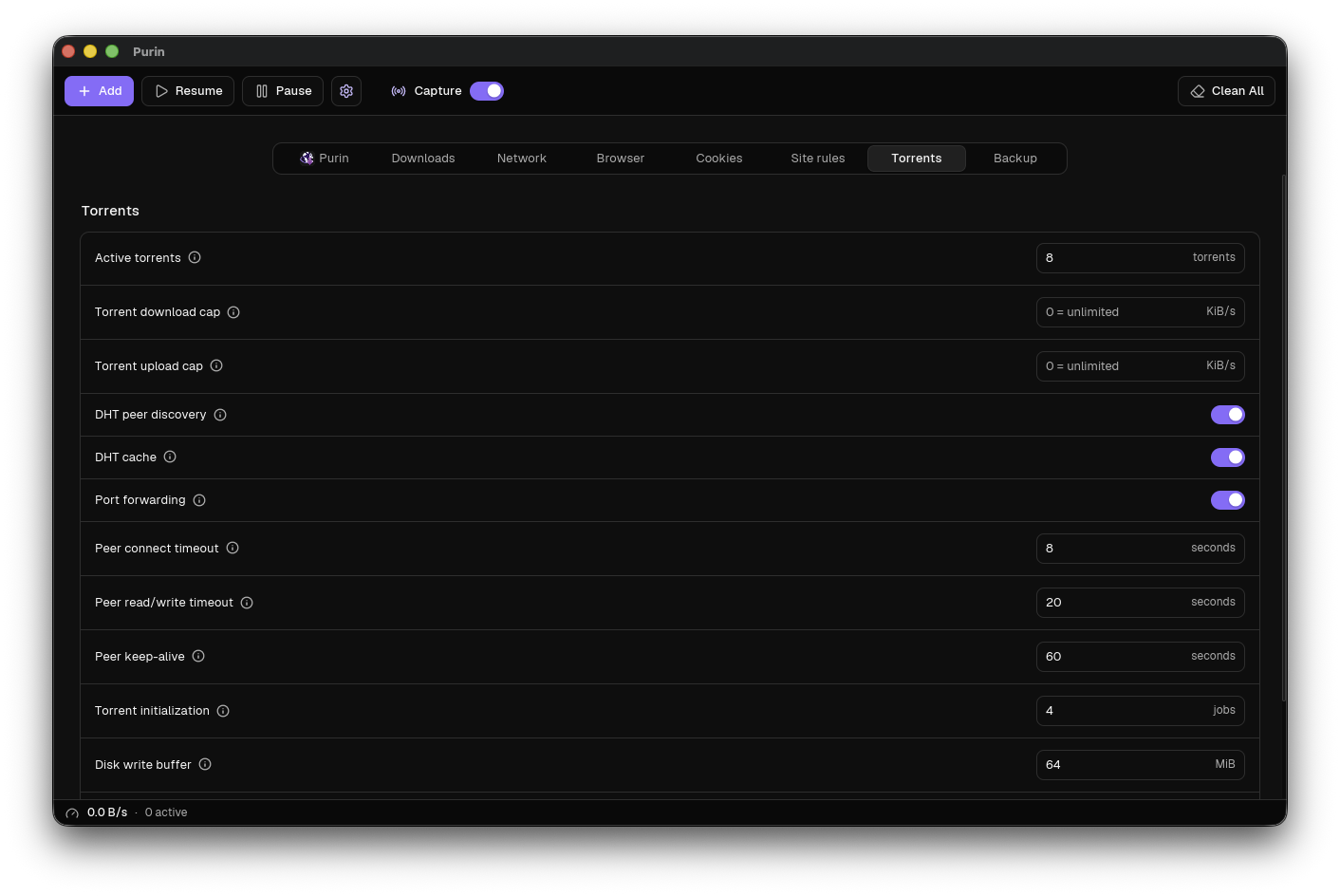This screenshot has width=1340, height=896.
Task: Click the Torrent download cap info icon
Action: (x=233, y=312)
